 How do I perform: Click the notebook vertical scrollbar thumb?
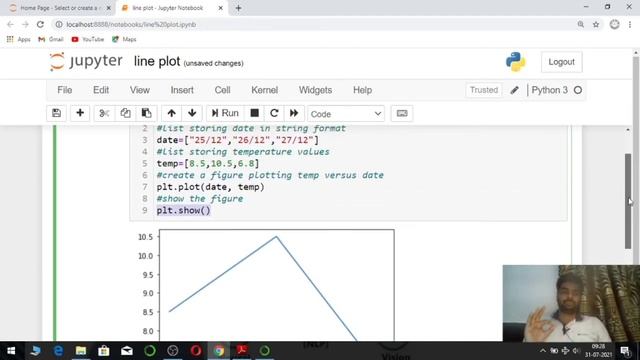click(x=628, y=201)
